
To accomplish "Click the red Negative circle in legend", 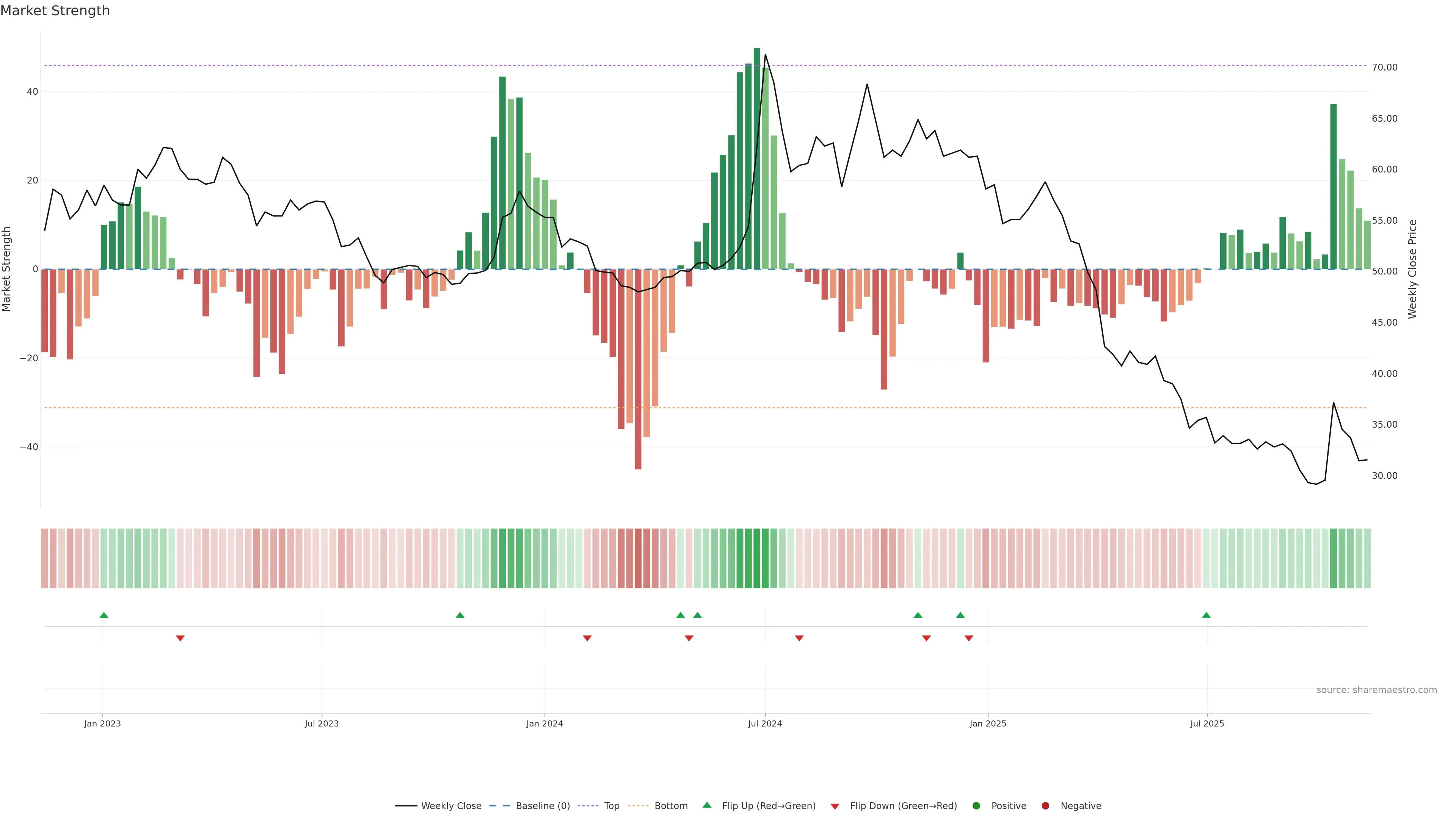I will coord(1045,806).
